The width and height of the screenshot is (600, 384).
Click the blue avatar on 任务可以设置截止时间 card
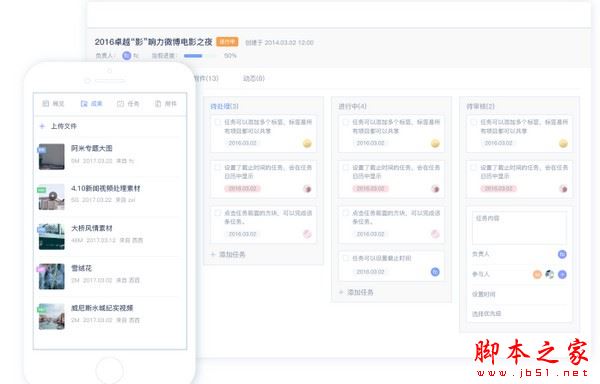(x=435, y=272)
